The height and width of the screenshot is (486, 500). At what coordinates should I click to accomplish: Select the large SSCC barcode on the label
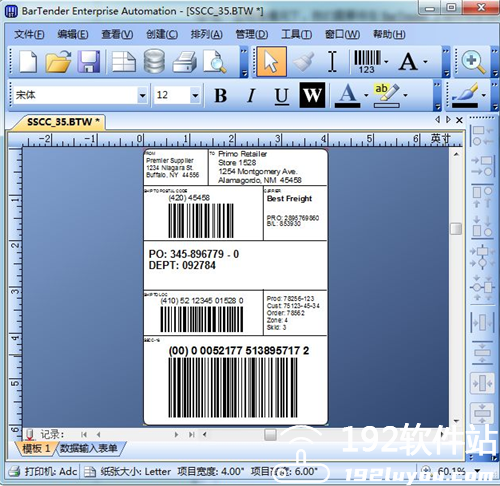pos(233,387)
